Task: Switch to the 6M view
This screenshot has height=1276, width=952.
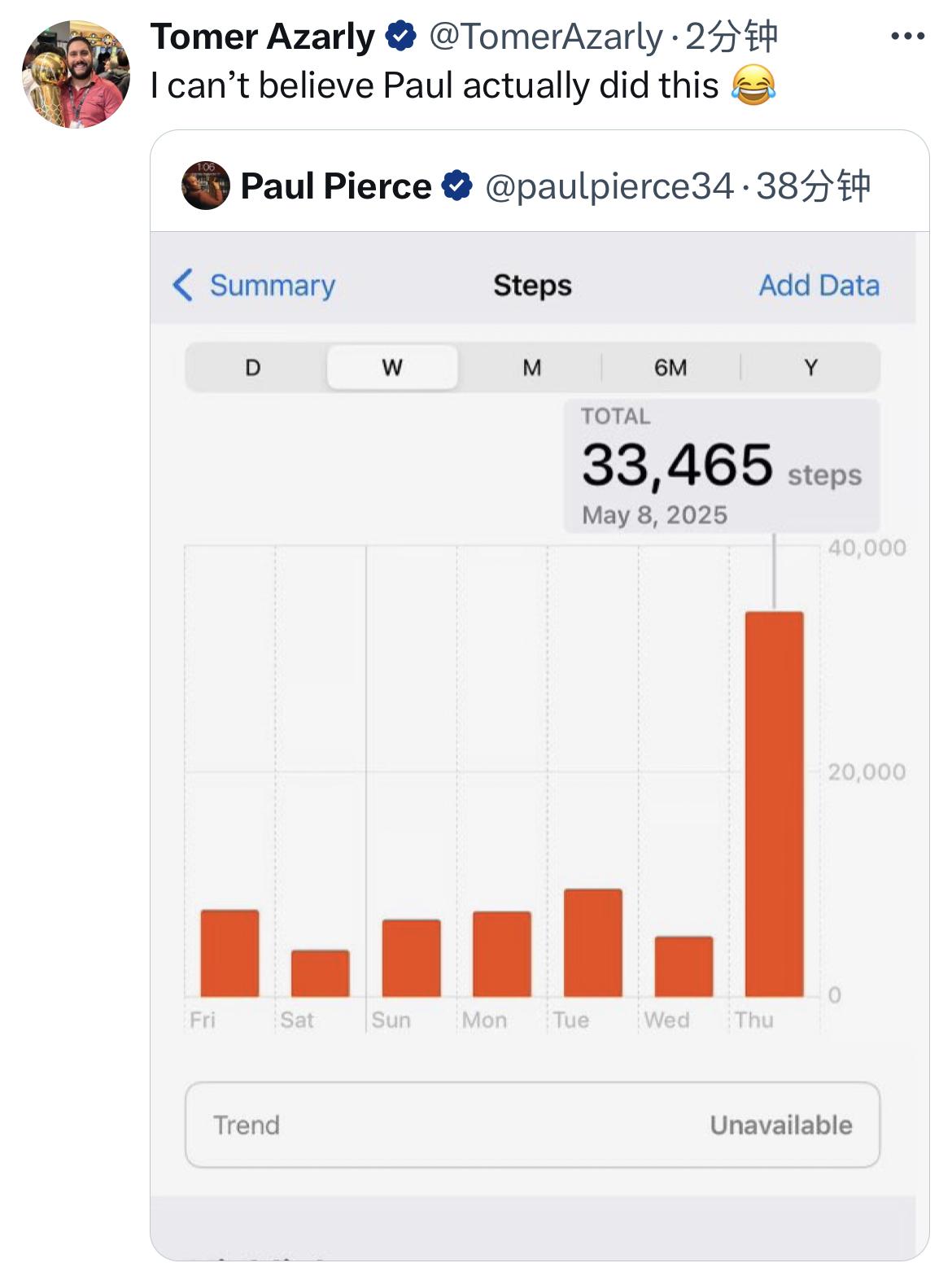Action: pos(670,368)
